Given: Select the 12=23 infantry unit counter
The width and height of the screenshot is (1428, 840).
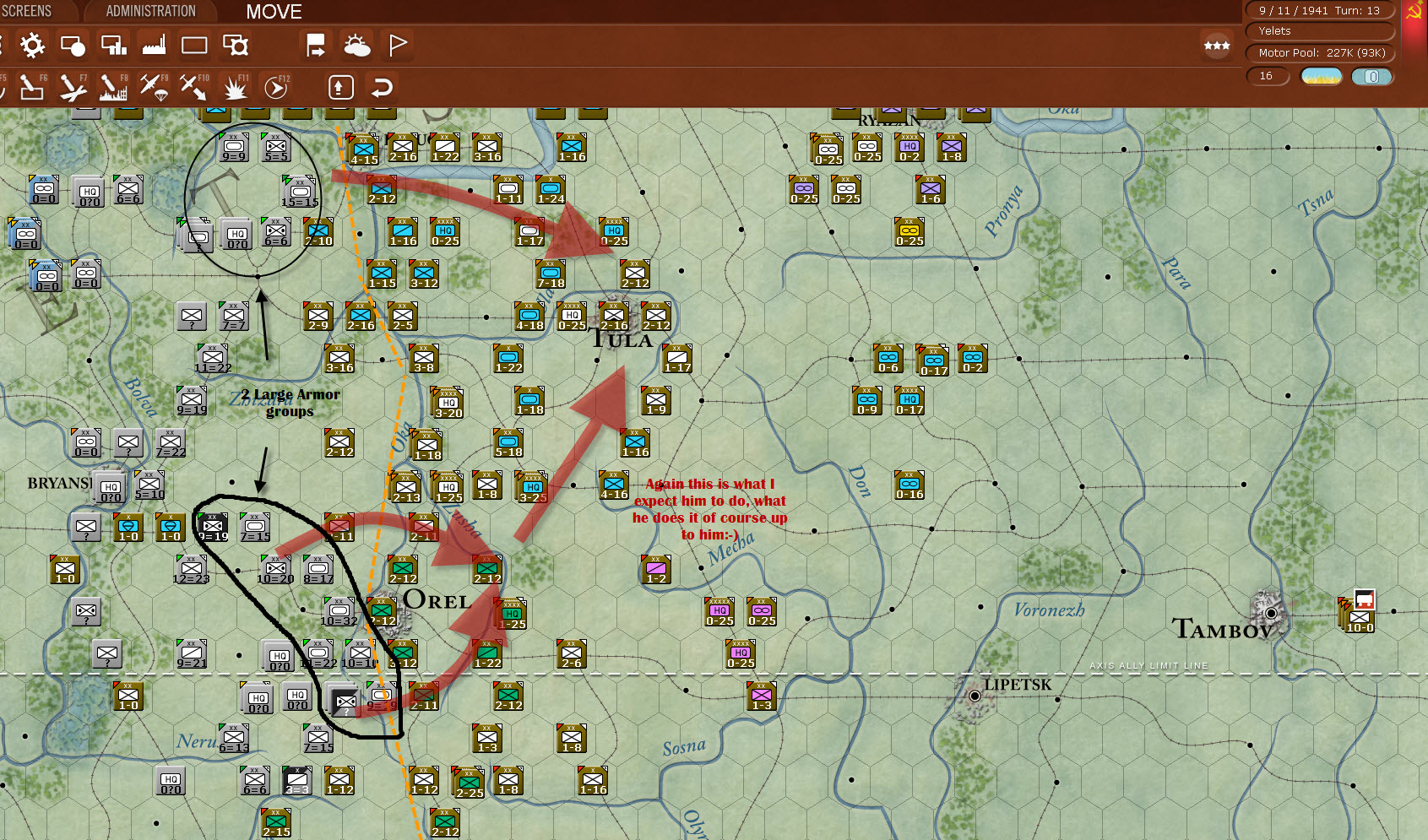Looking at the screenshot, I should click(191, 570).
